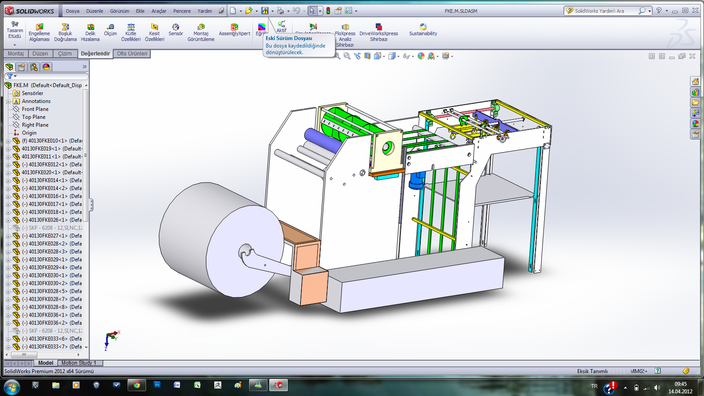The height and width of the screenshot is (396, 704).
Task: Select Right Plane in tree
Action: coord(35,125)
